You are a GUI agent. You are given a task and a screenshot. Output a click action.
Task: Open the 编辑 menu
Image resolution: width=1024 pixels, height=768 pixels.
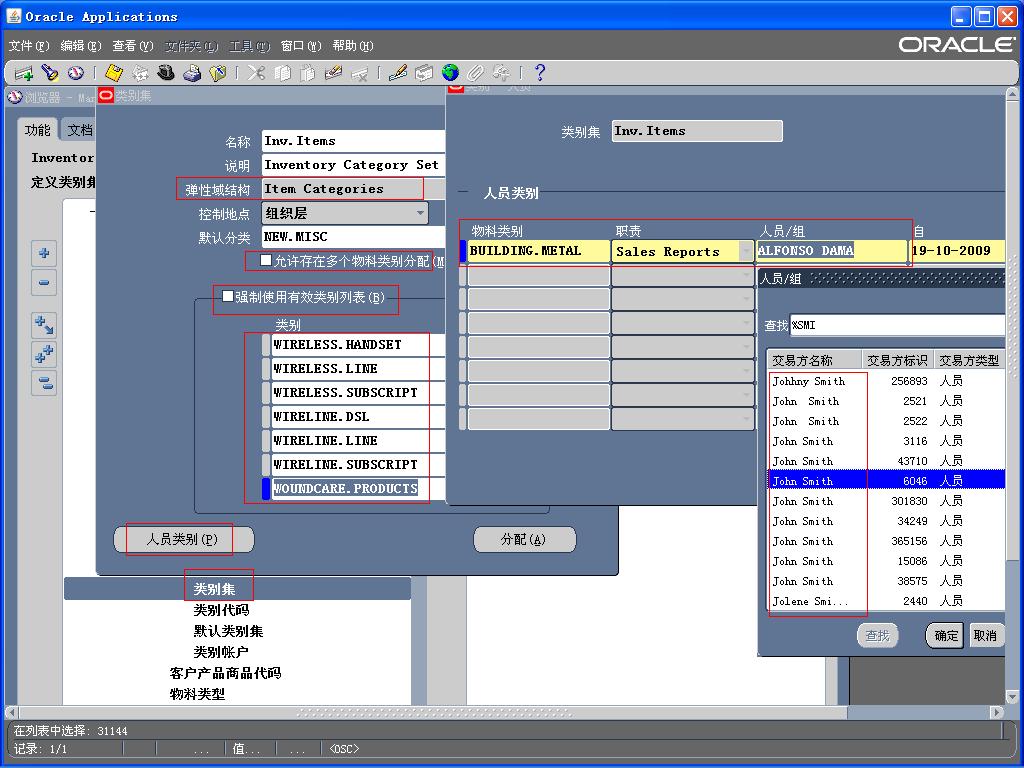click(x=81, y=46)
